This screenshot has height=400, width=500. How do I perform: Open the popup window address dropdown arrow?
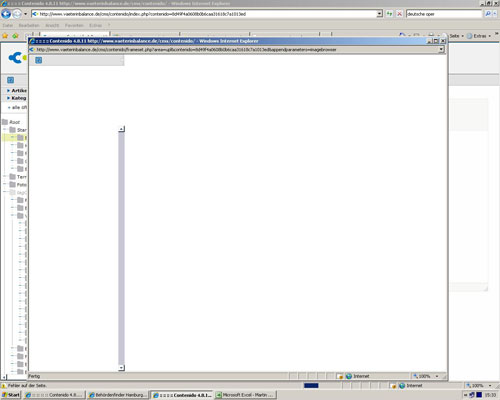point(441,49)
